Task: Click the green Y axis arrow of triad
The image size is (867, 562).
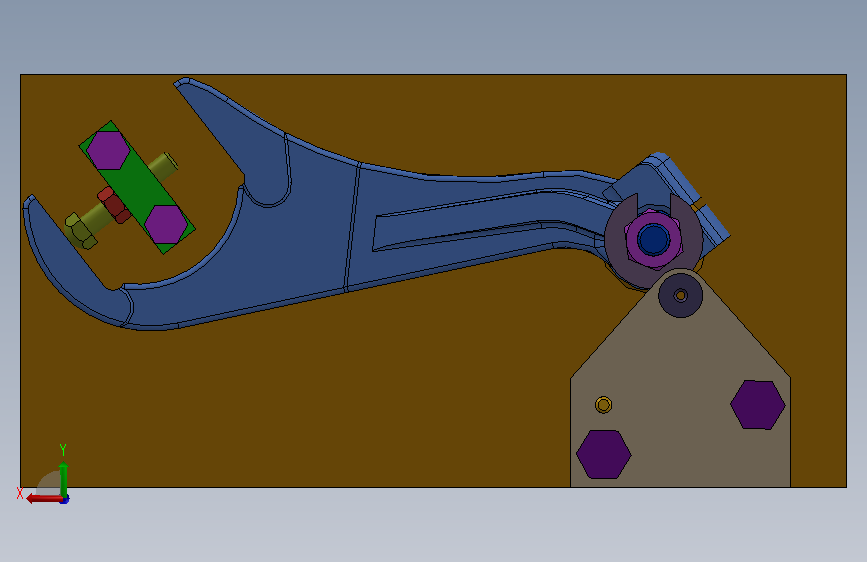Action: pyautogui.click(x=64, y=478)
